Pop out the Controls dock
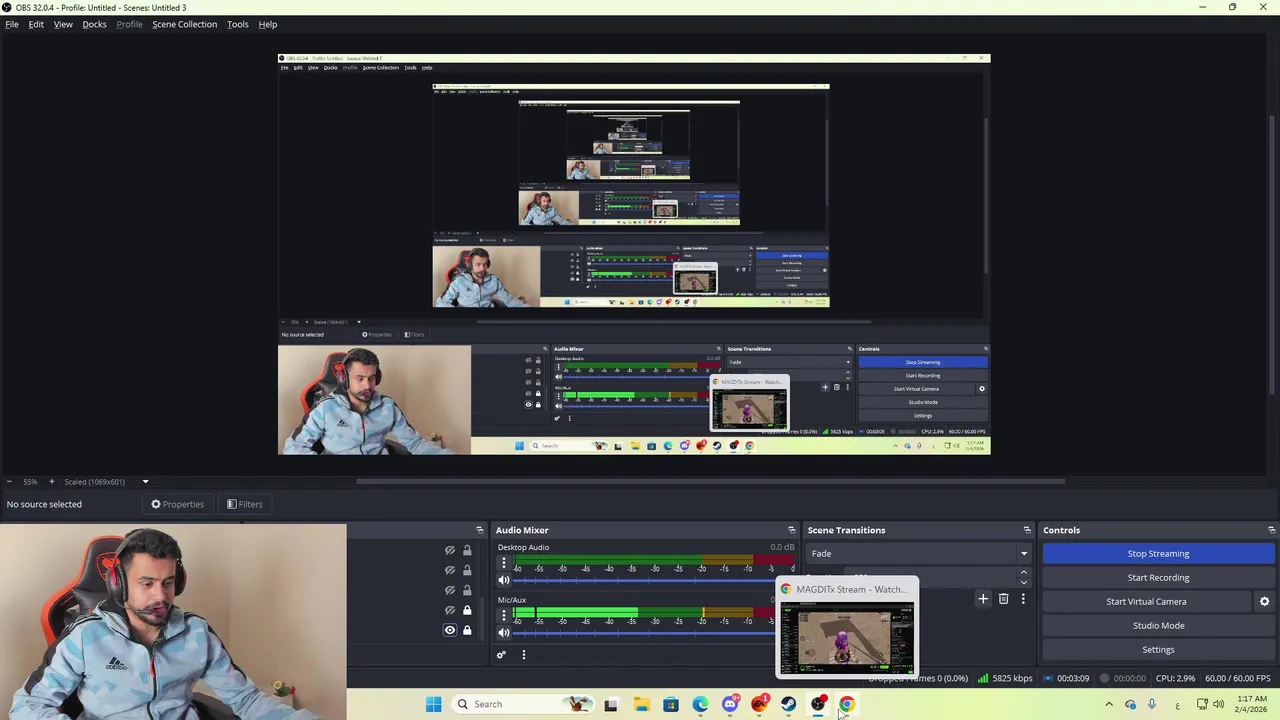Viewport: 1280px width, 720px height. click(1271, 530)
